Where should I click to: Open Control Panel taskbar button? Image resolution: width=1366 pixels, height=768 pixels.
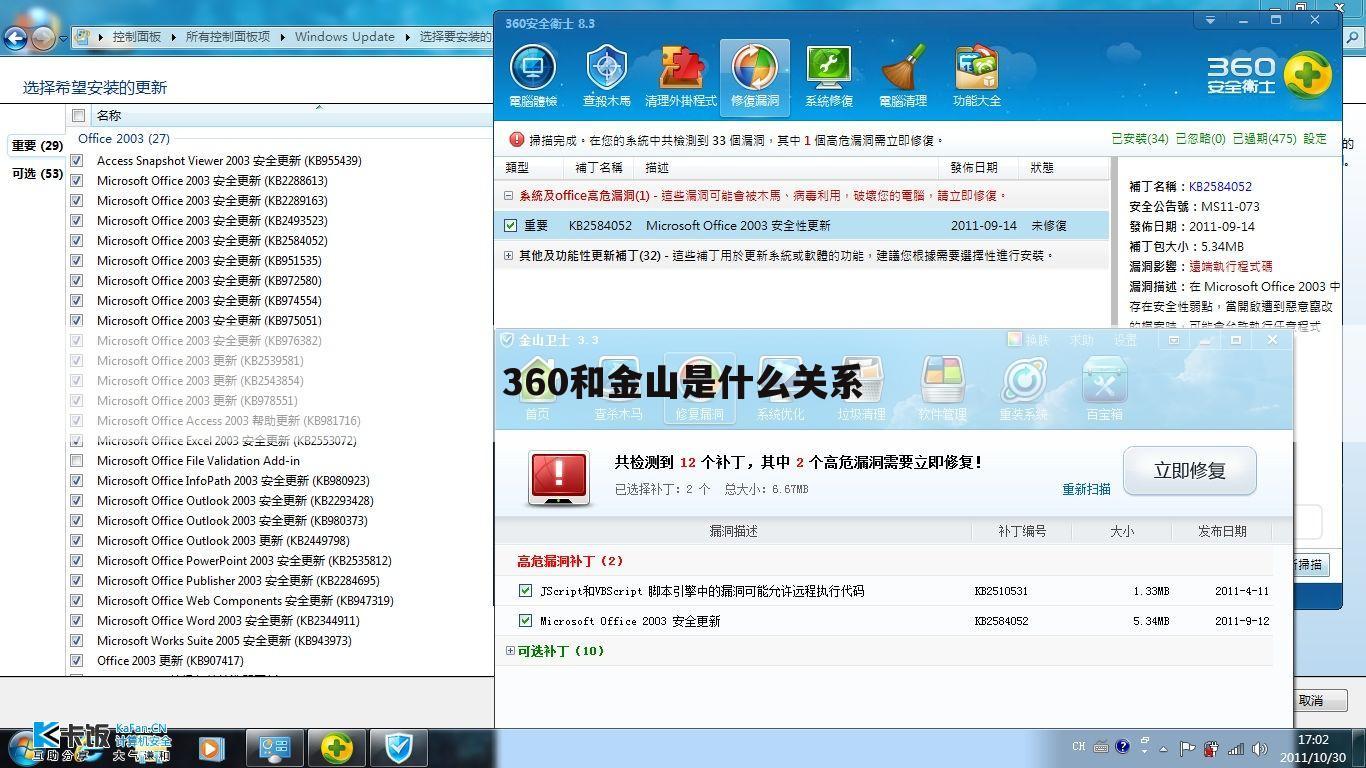pyautogui.click(x=274, y=748)
